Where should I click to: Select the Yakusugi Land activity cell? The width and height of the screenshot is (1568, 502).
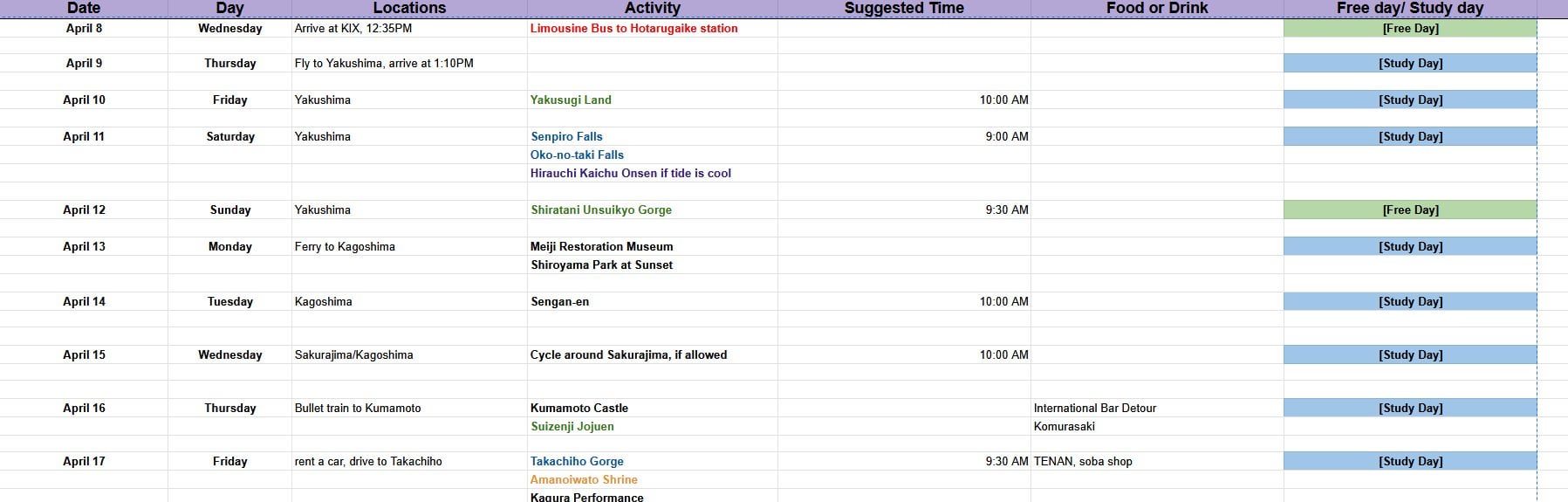pyautogui.click(x=652, y=100)
